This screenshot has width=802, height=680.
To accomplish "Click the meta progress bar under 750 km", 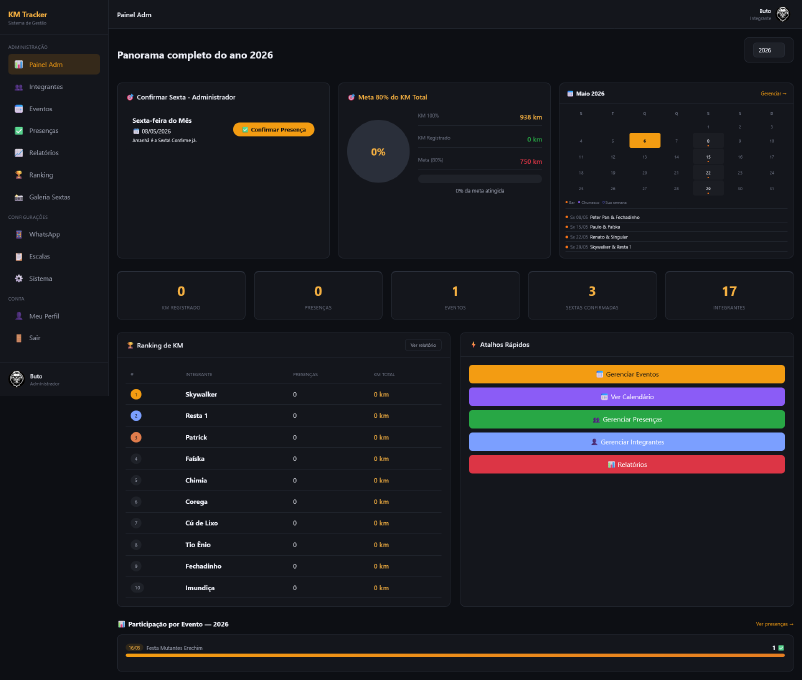I will pos(480,179).
